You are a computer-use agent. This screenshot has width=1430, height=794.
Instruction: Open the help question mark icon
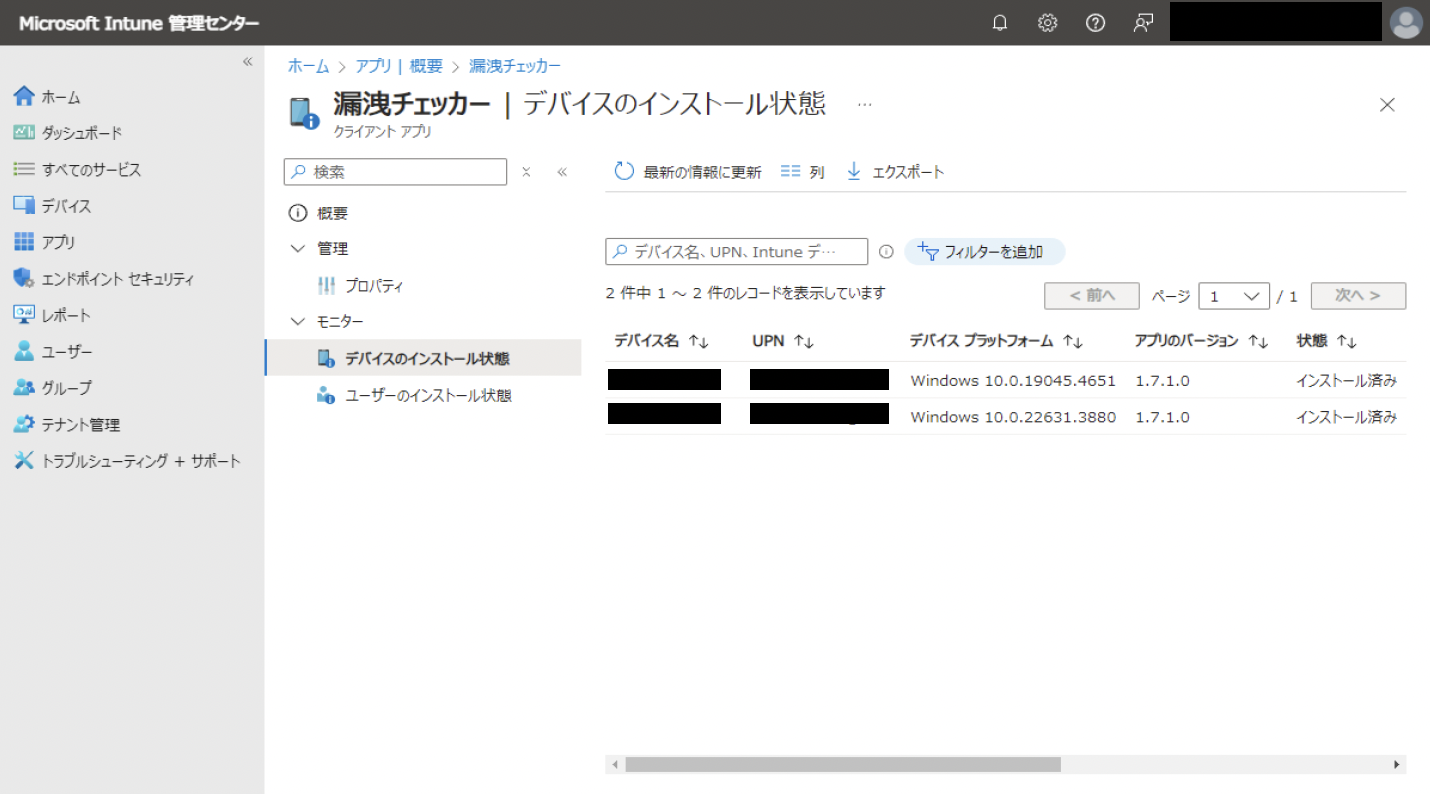coord(1095,23)
